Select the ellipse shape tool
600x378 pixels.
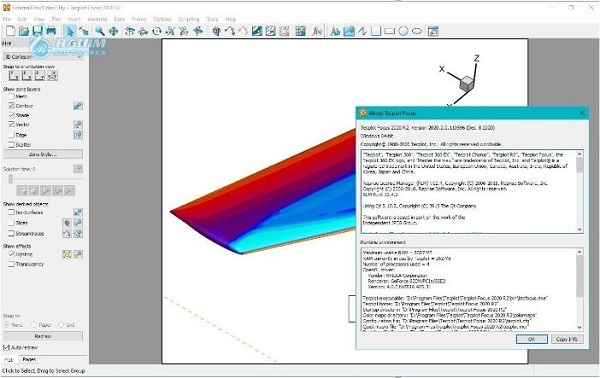click(417, 31)
